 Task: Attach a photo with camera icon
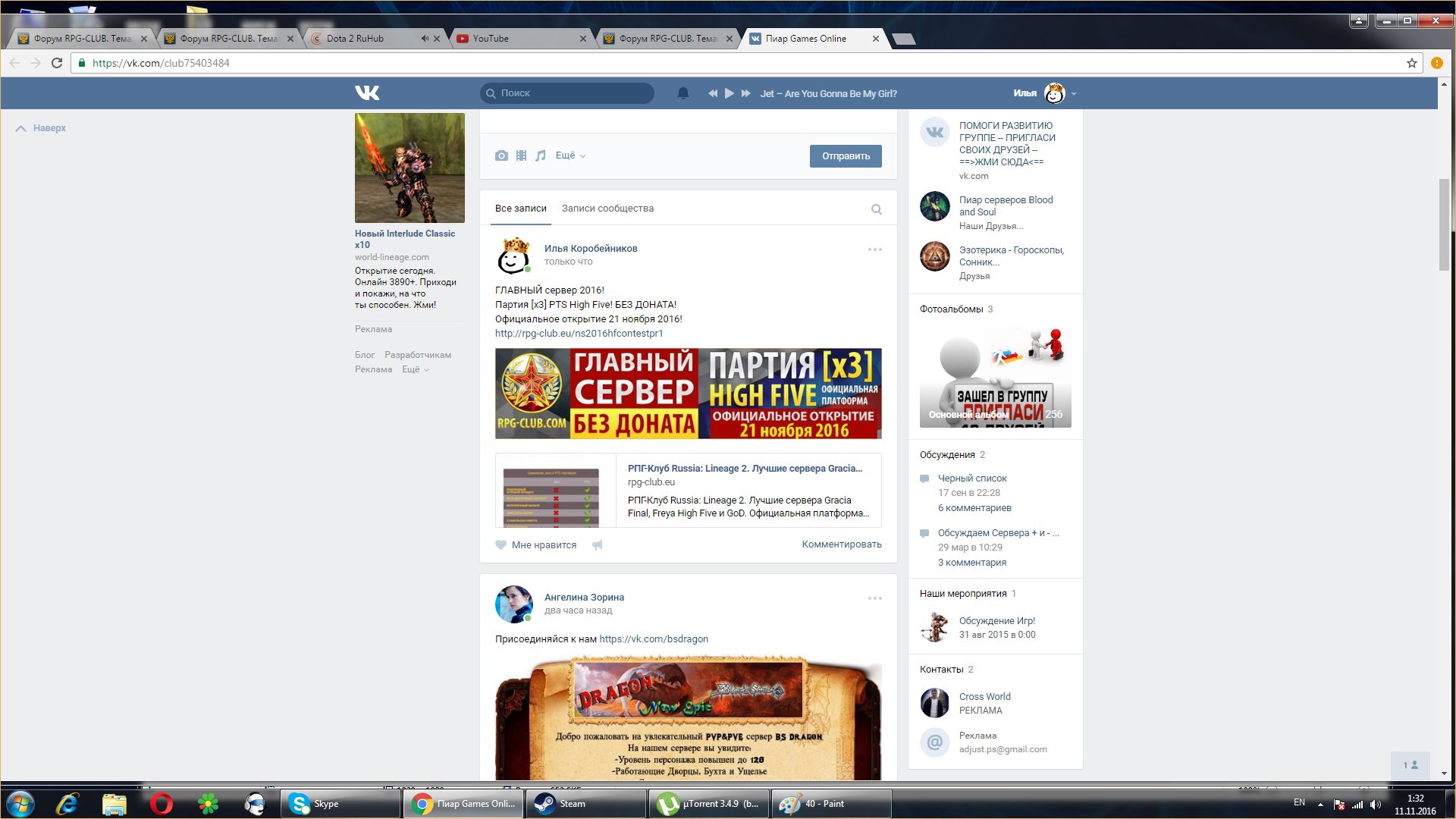[x=501, y=155]
